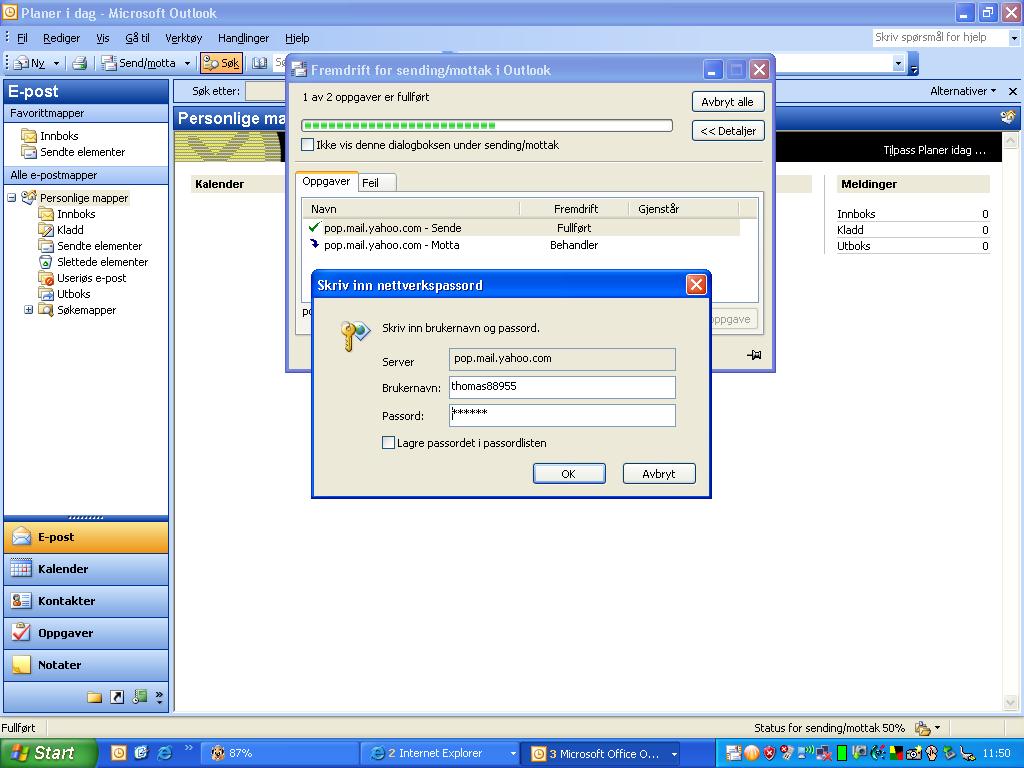Click the Fremdrift column header

point(575,209)
